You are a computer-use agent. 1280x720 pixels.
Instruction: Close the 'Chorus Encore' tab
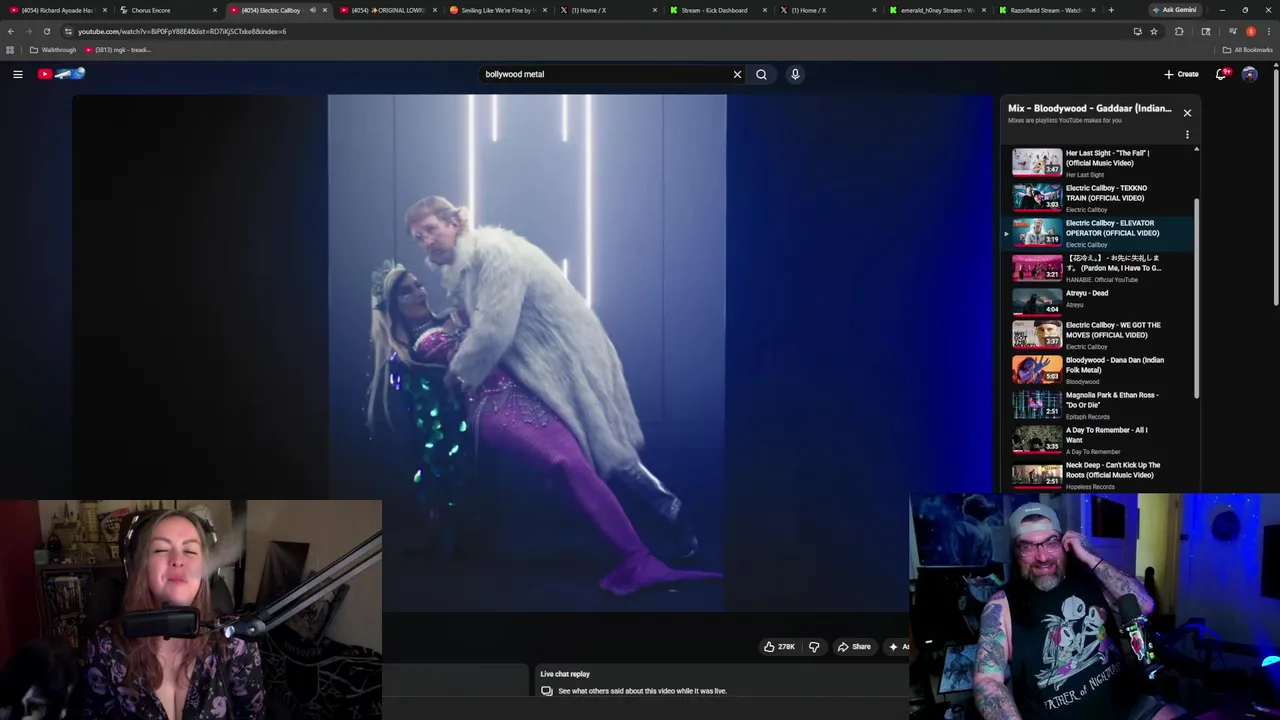214,10
